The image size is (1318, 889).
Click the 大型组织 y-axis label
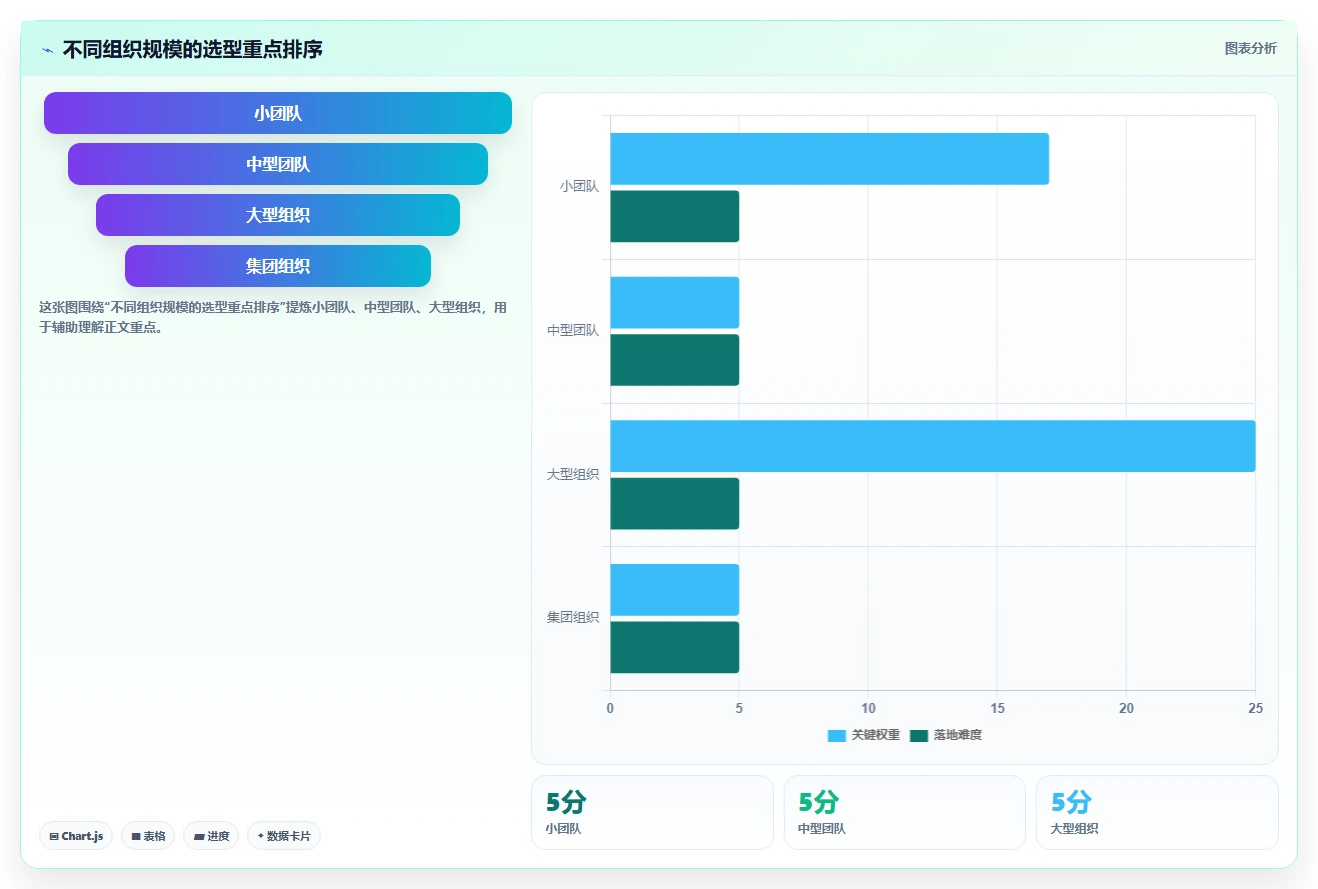point(573,474)
